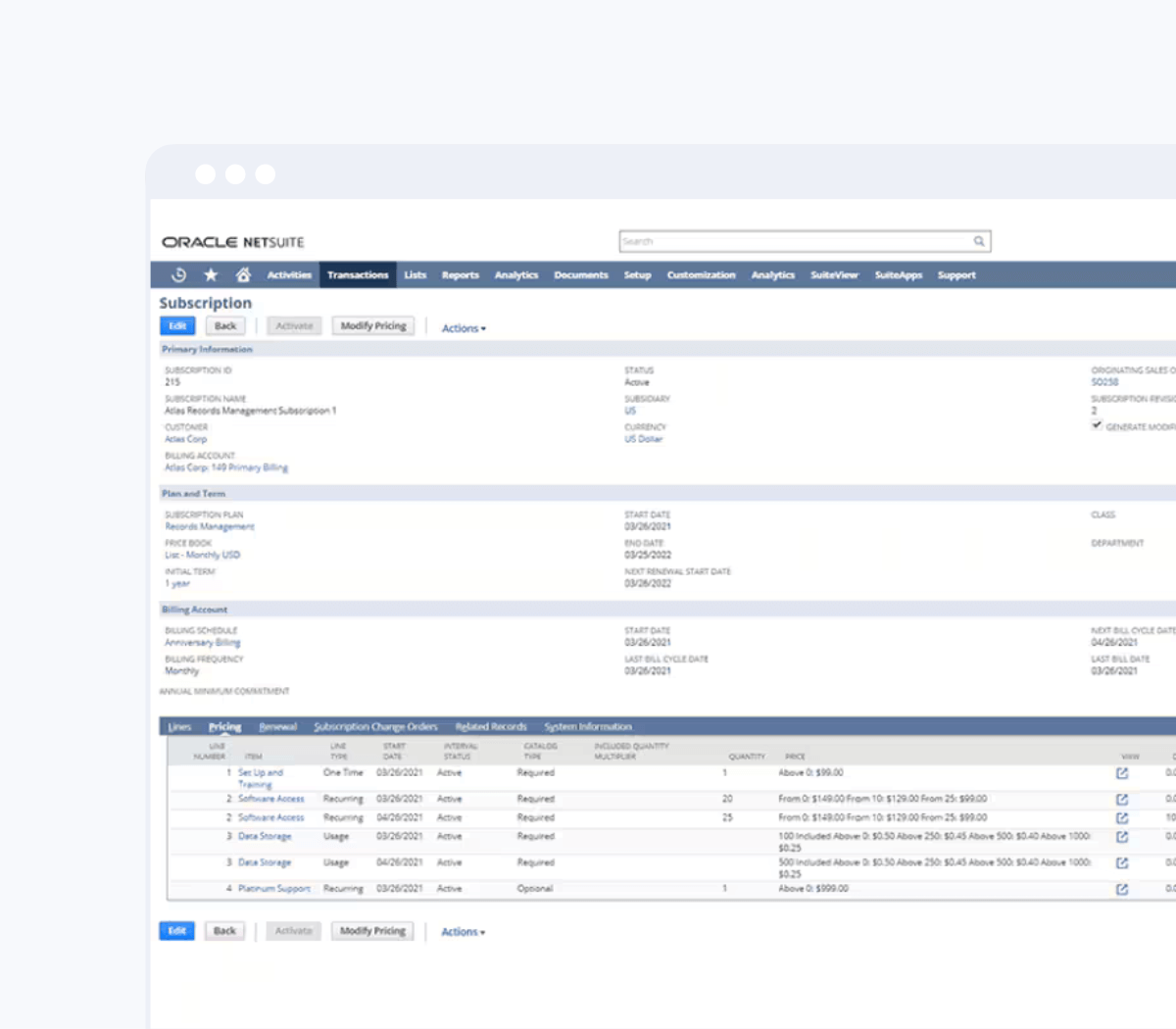
Task: Select the price text "Above 0: $999.00"
Action: (813, 890)
